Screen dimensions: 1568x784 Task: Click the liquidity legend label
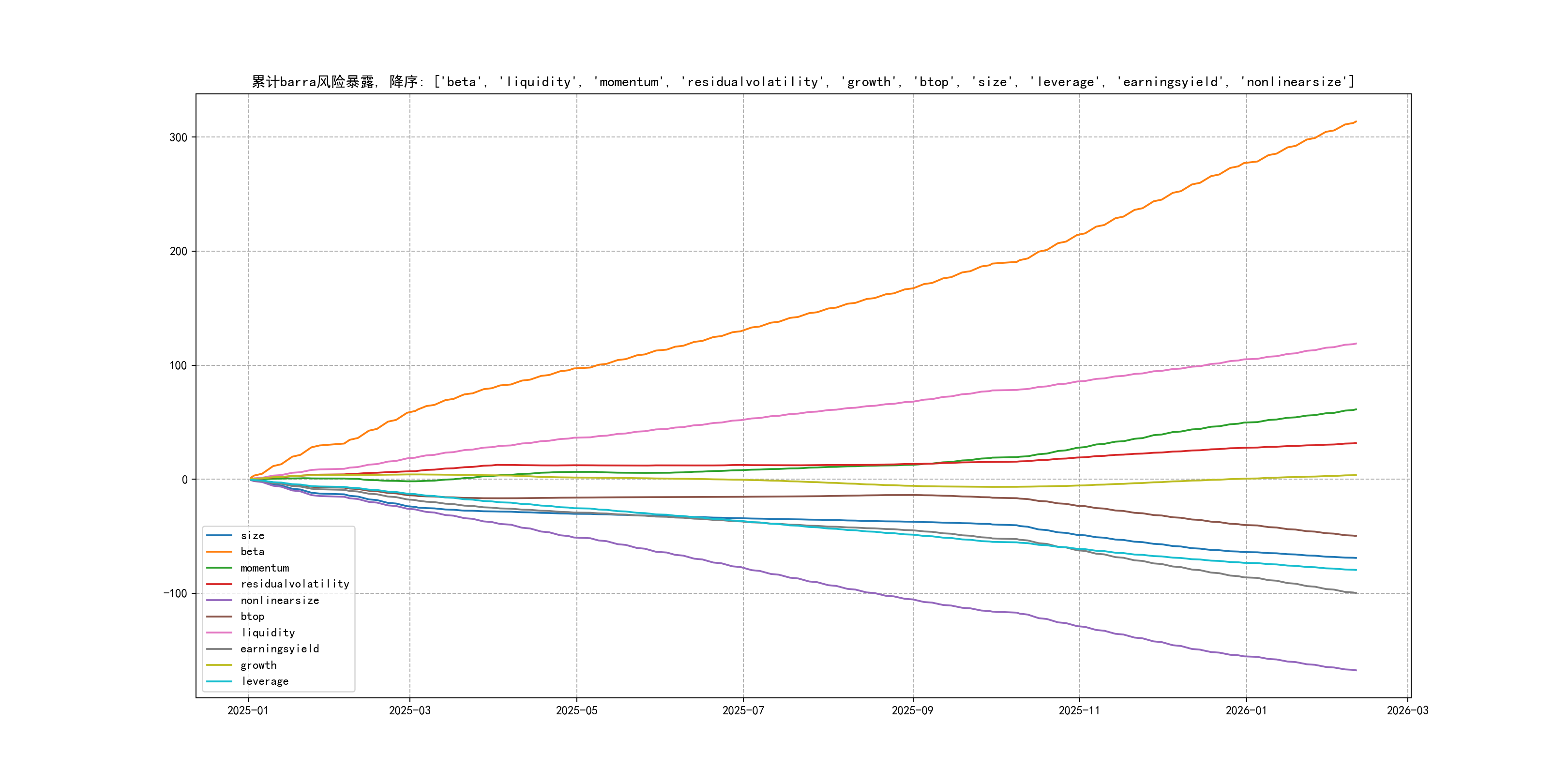[x=267, y=633]
